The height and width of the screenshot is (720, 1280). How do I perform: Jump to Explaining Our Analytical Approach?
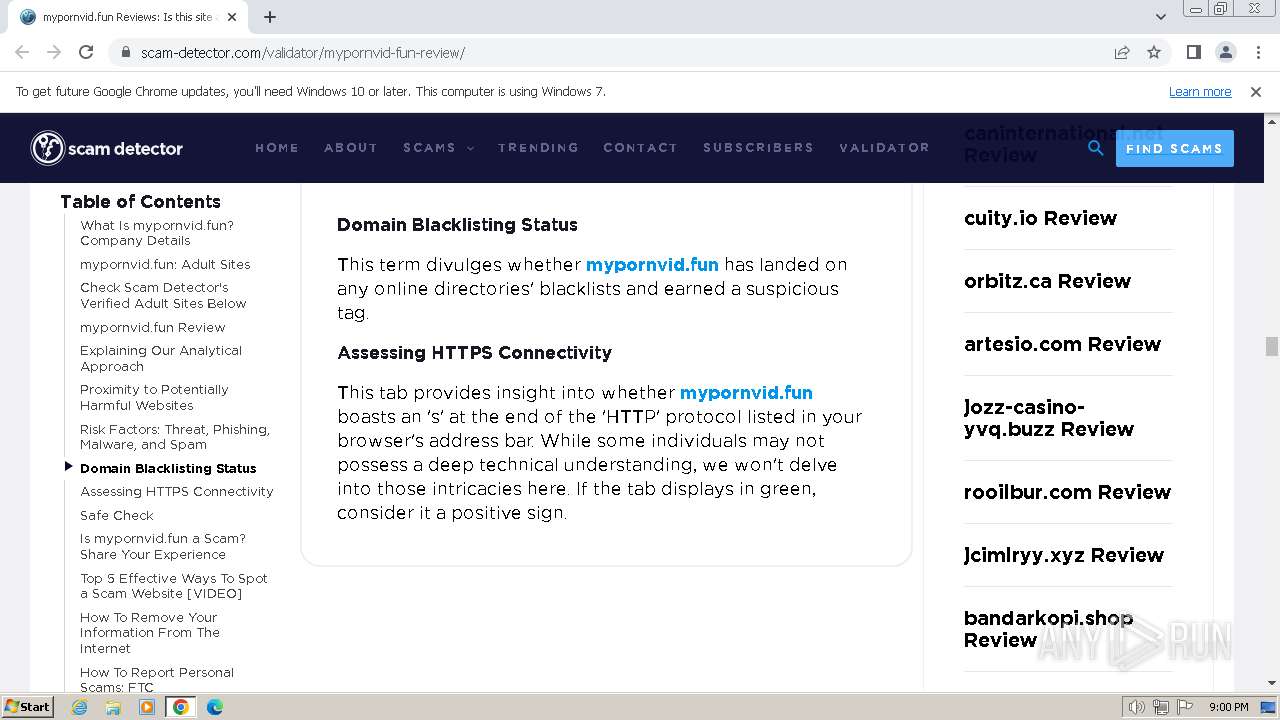161,359
